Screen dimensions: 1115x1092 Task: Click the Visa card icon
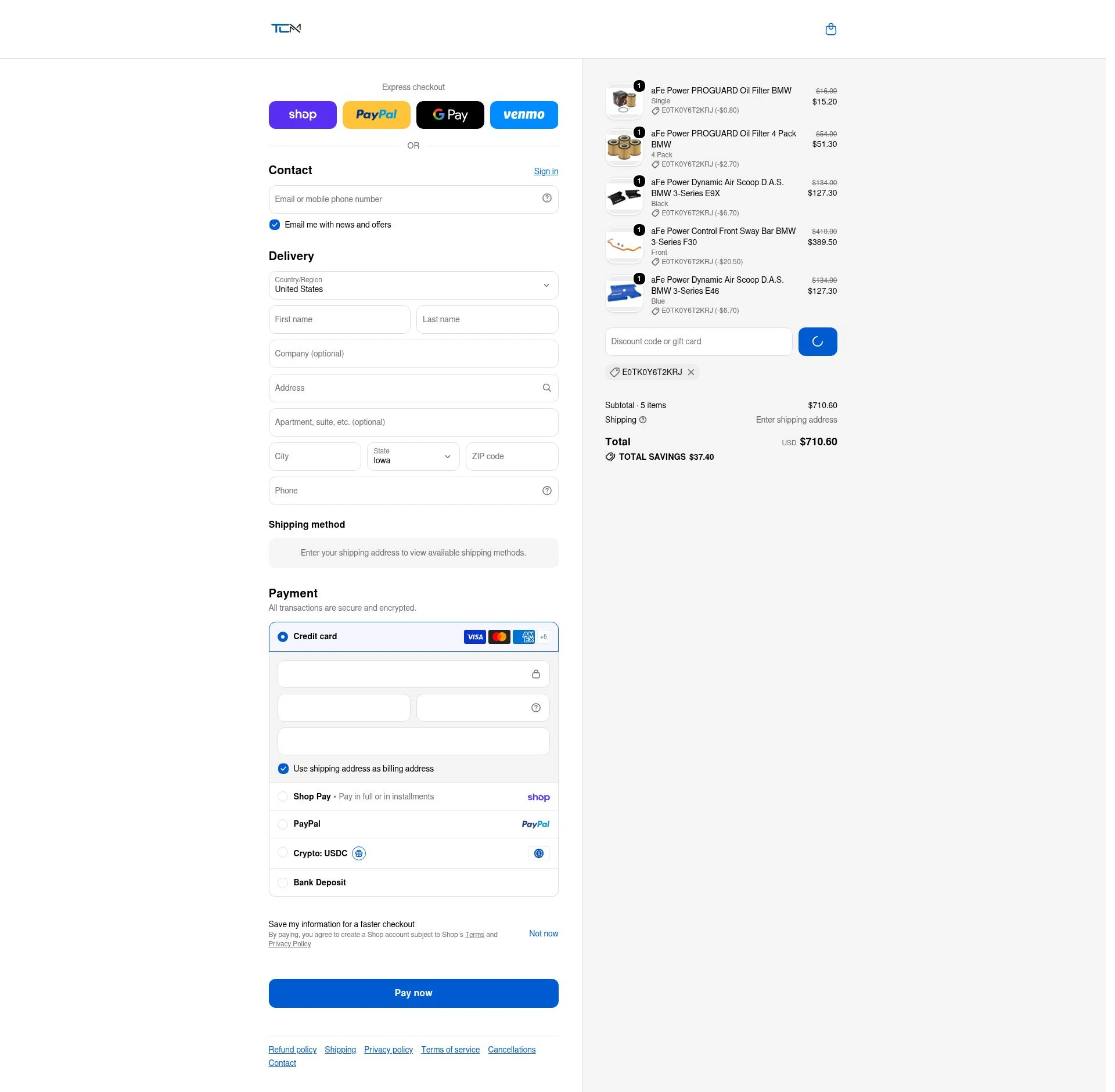475,637
